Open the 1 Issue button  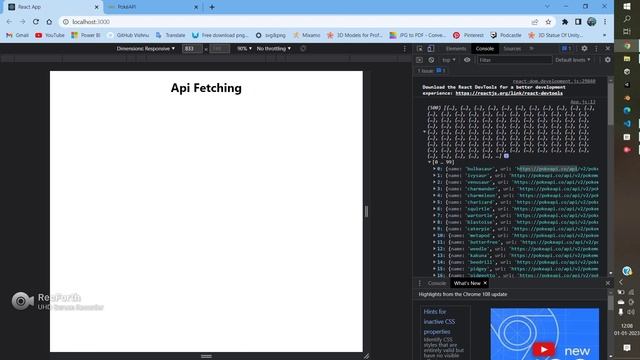pos(431,71)
